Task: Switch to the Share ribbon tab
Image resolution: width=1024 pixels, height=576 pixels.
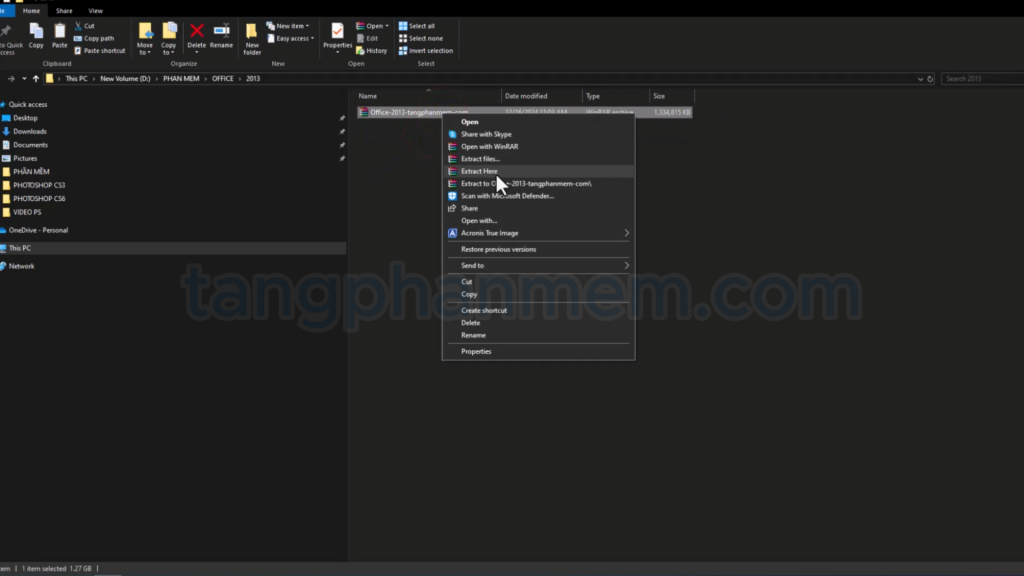Action: [x=64, y=11]
